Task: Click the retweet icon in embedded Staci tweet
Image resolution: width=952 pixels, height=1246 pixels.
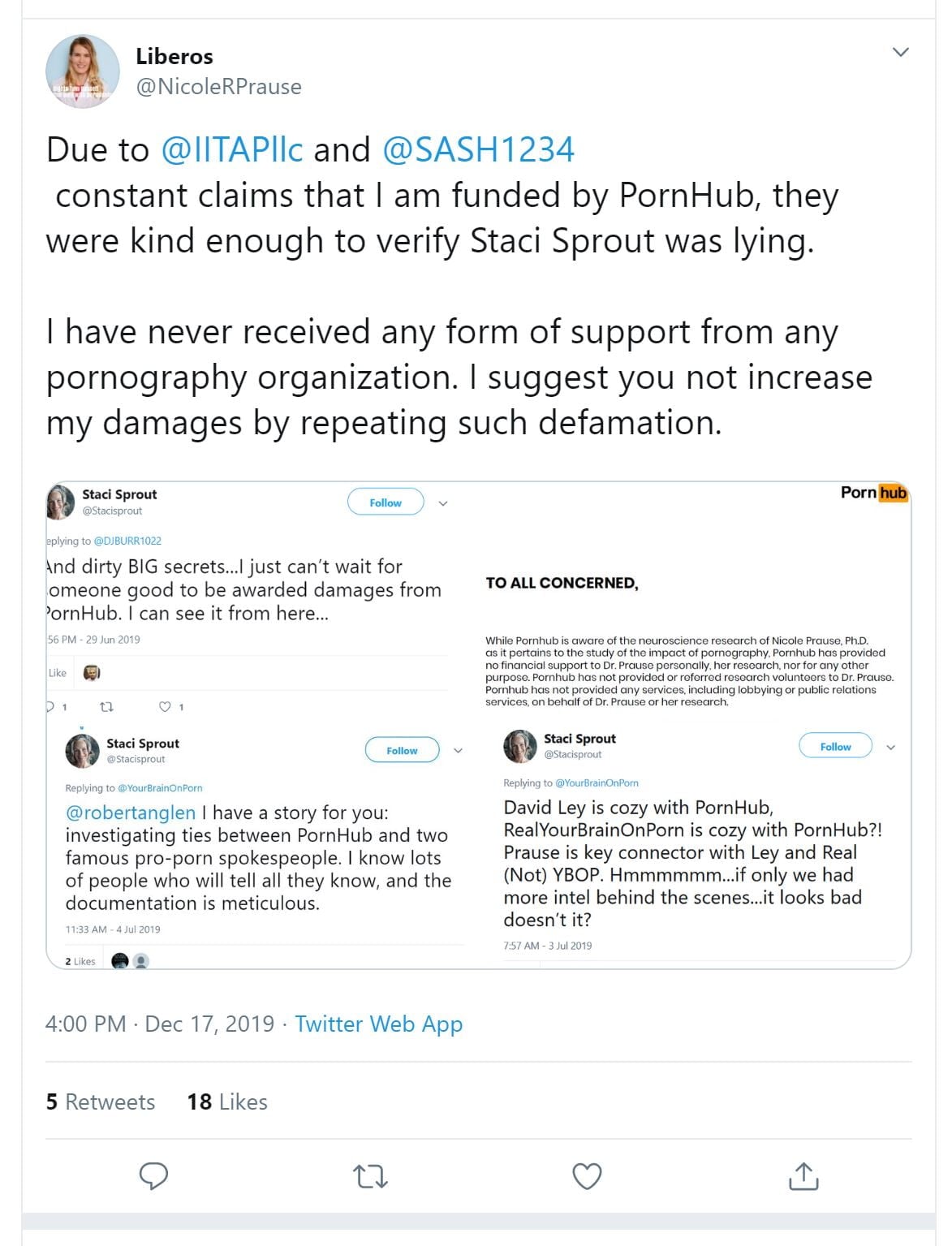Action: coord(106,707)
